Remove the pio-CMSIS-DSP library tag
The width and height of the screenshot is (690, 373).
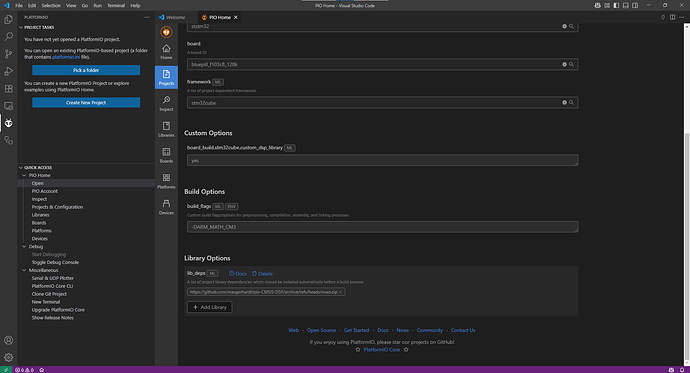click(340, 292)
